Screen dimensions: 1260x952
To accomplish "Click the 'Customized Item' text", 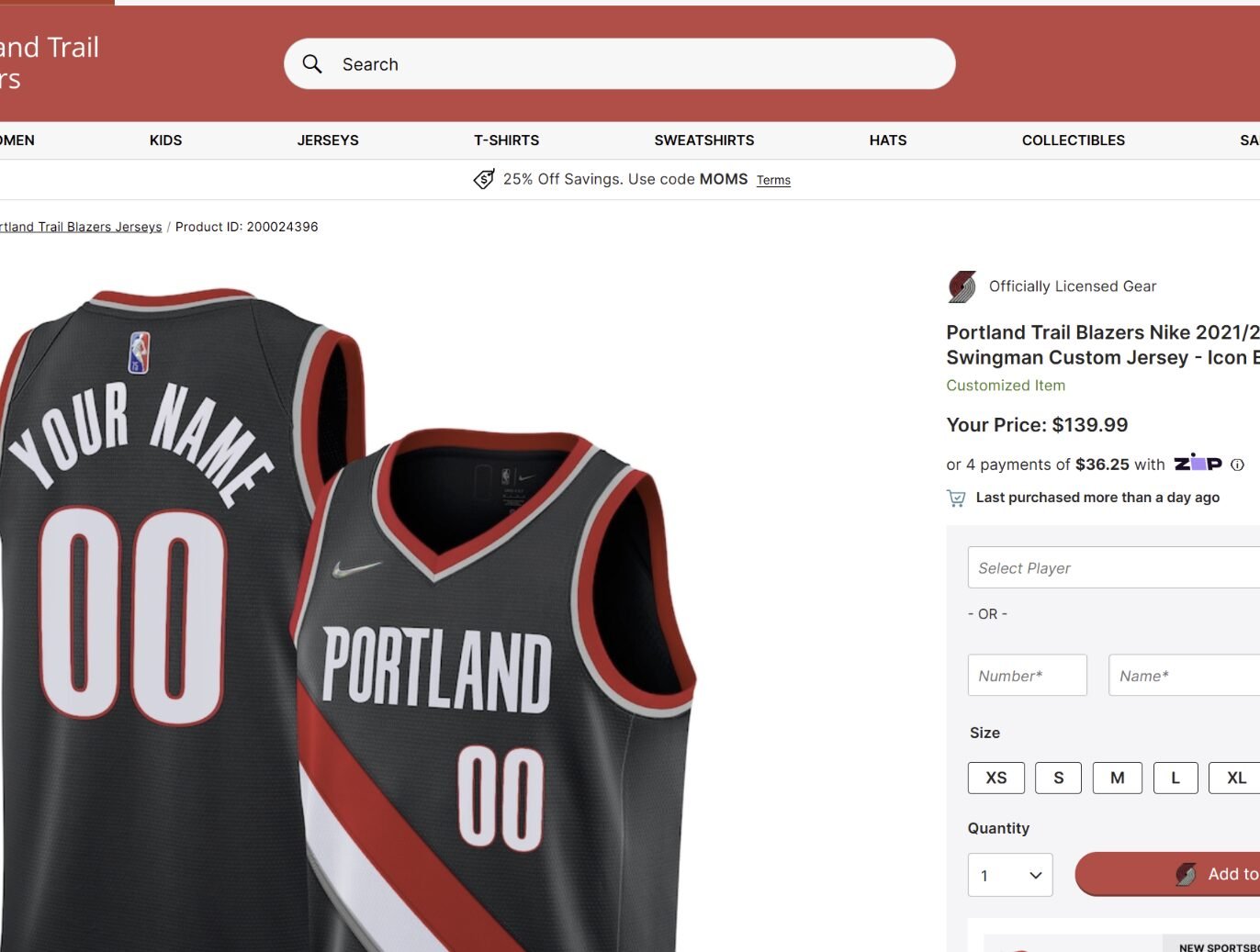I will (x=1006, y=386).
